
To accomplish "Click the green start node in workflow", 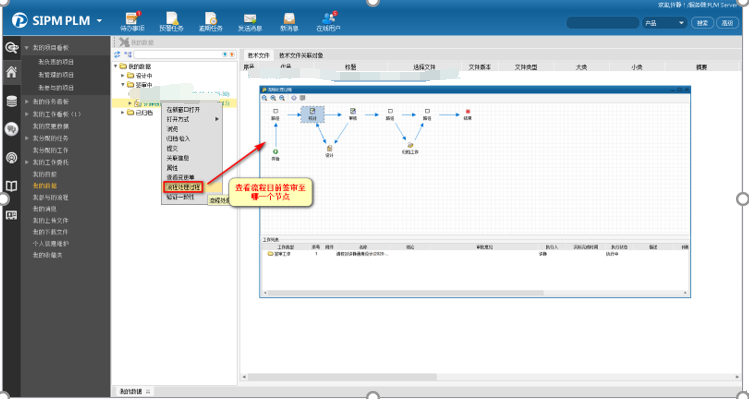I will (276, 151).
